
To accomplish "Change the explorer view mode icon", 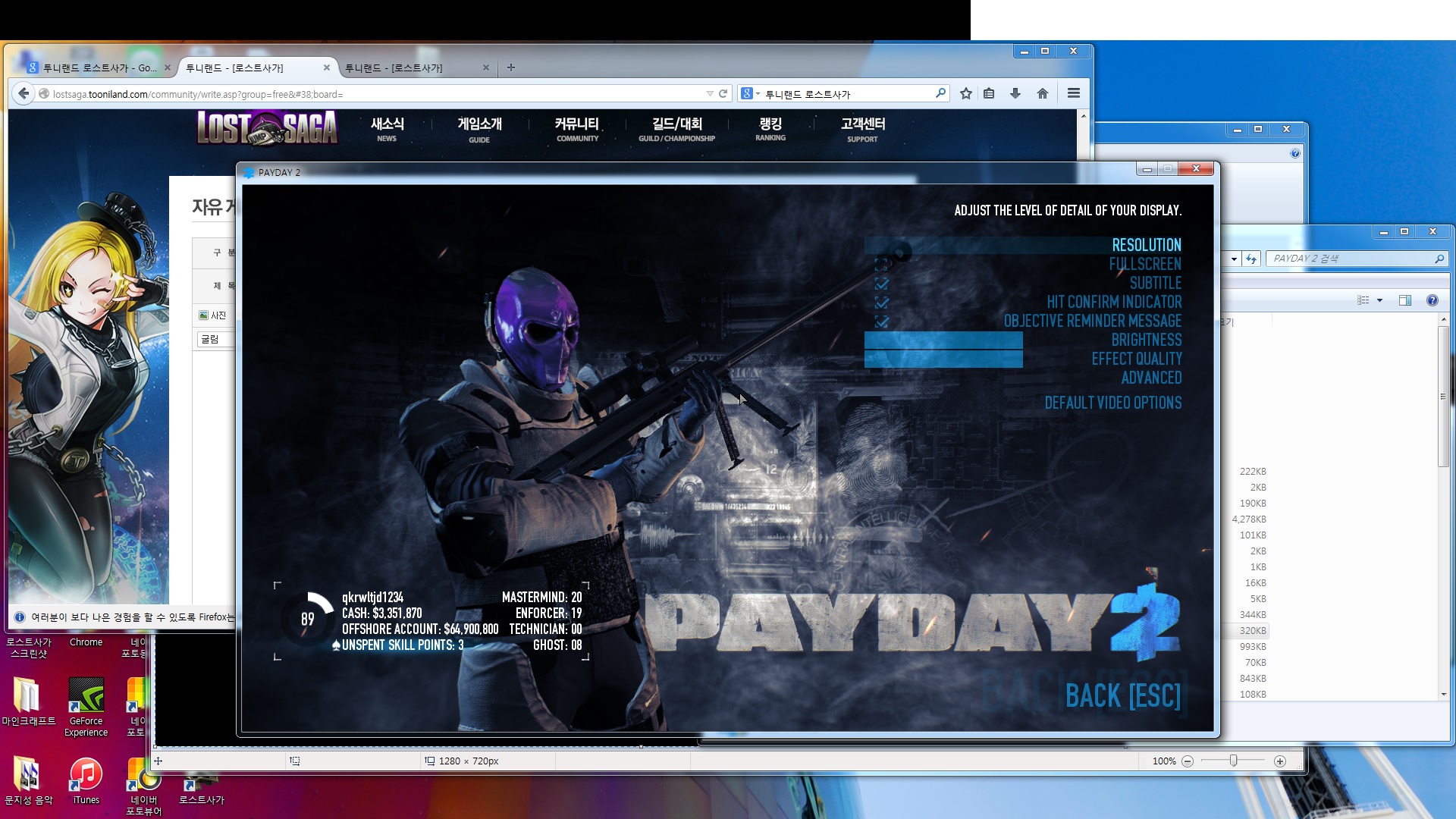I will (1363, 300).
